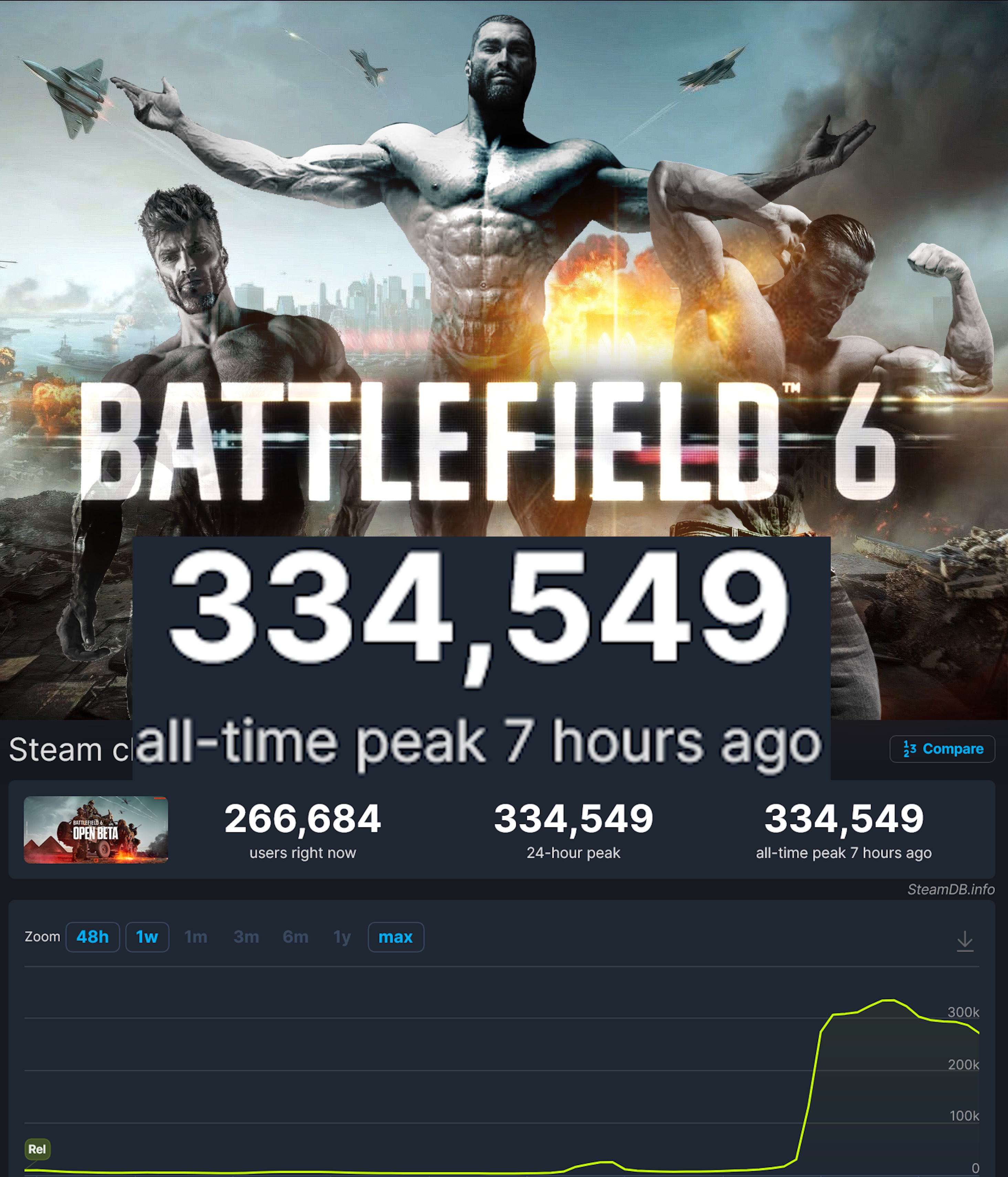Choose the 3m zoom option

(246, 937)
